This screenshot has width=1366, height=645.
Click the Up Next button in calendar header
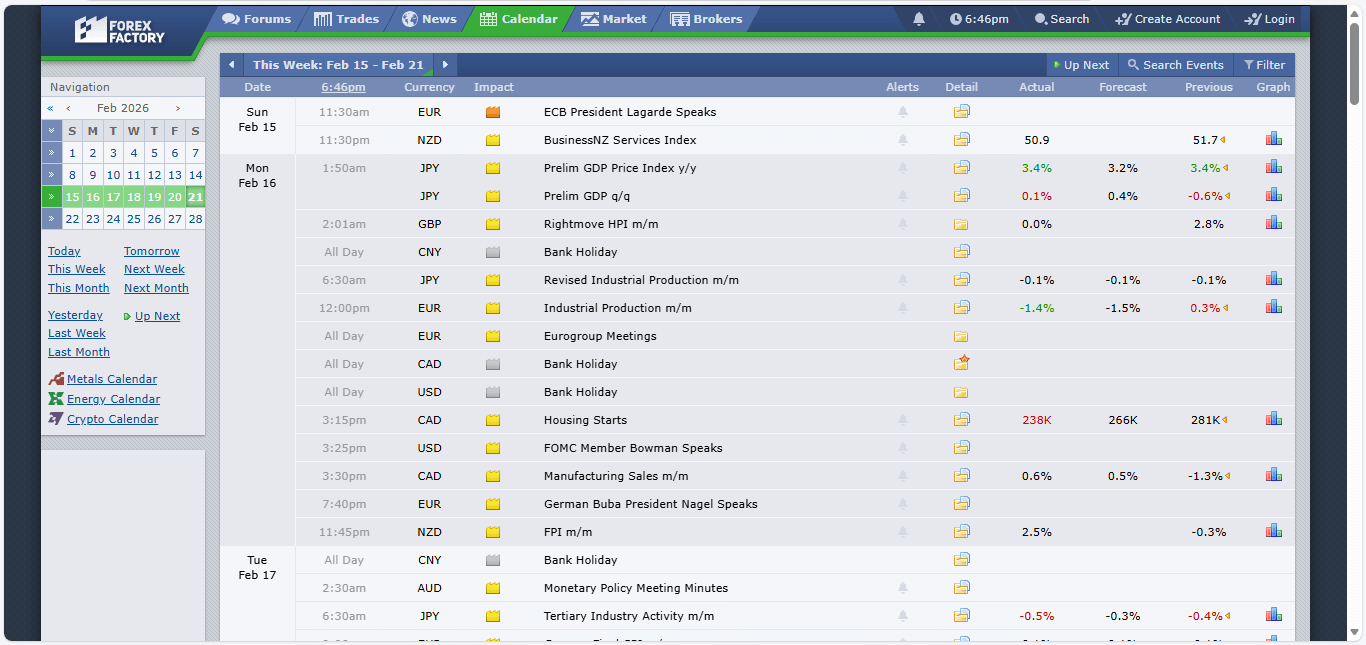[x=1082, y=65]
